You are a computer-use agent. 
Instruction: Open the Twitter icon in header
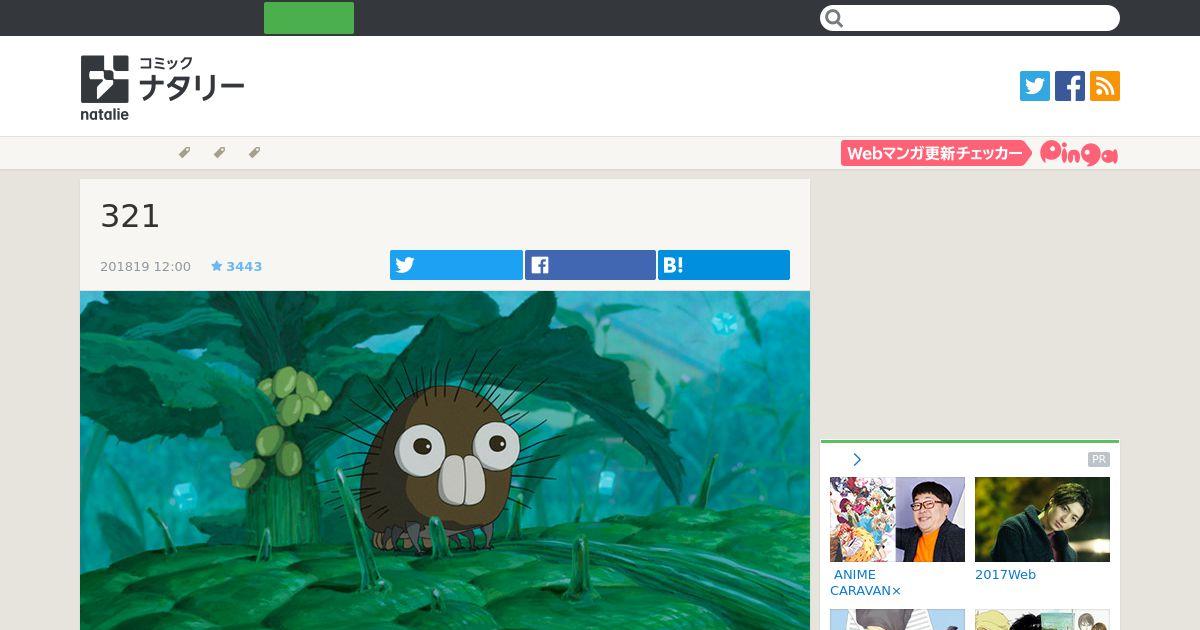[1035, 86]
